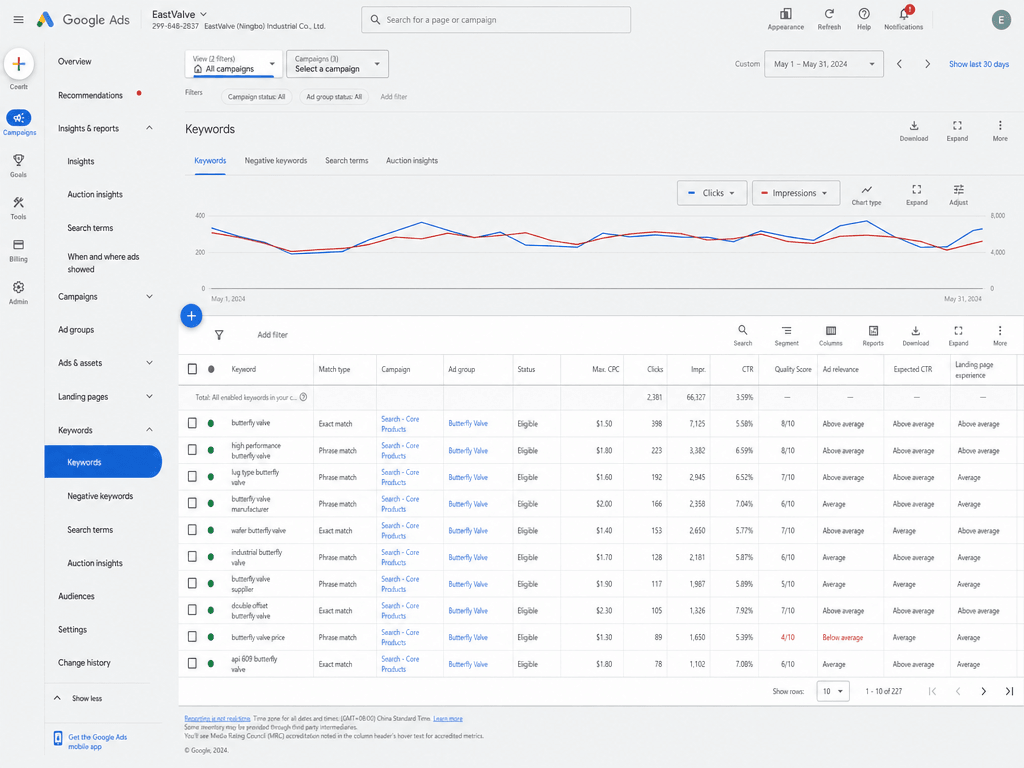This screenshot has width=1024, height=768.
Task: Switch to Auction insights tab
Action: (411, 161)
